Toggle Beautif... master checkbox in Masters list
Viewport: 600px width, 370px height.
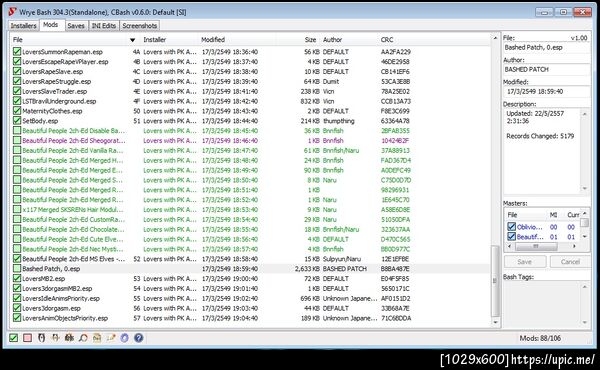512,236
